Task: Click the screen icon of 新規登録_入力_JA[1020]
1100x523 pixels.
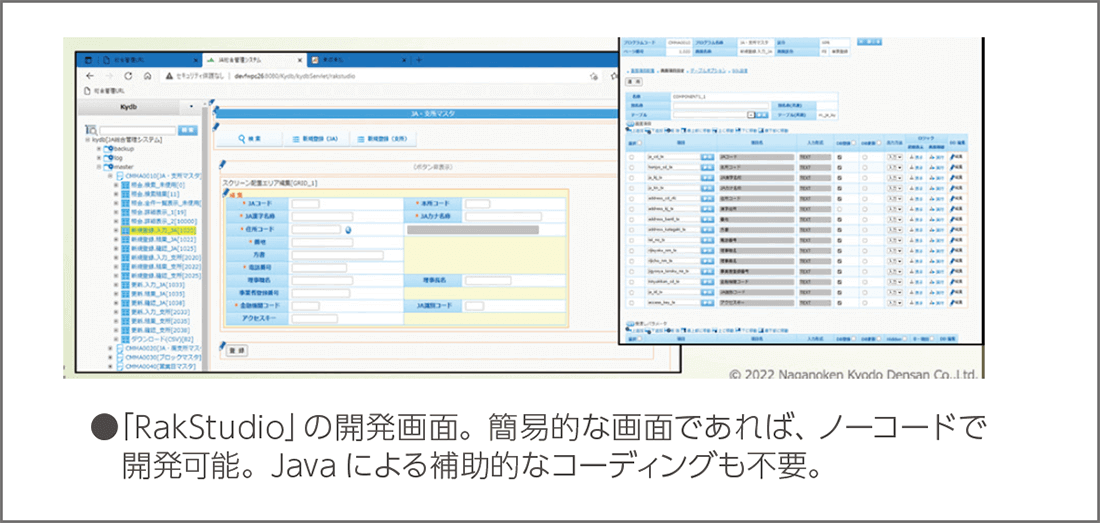Action: (125, 230)
